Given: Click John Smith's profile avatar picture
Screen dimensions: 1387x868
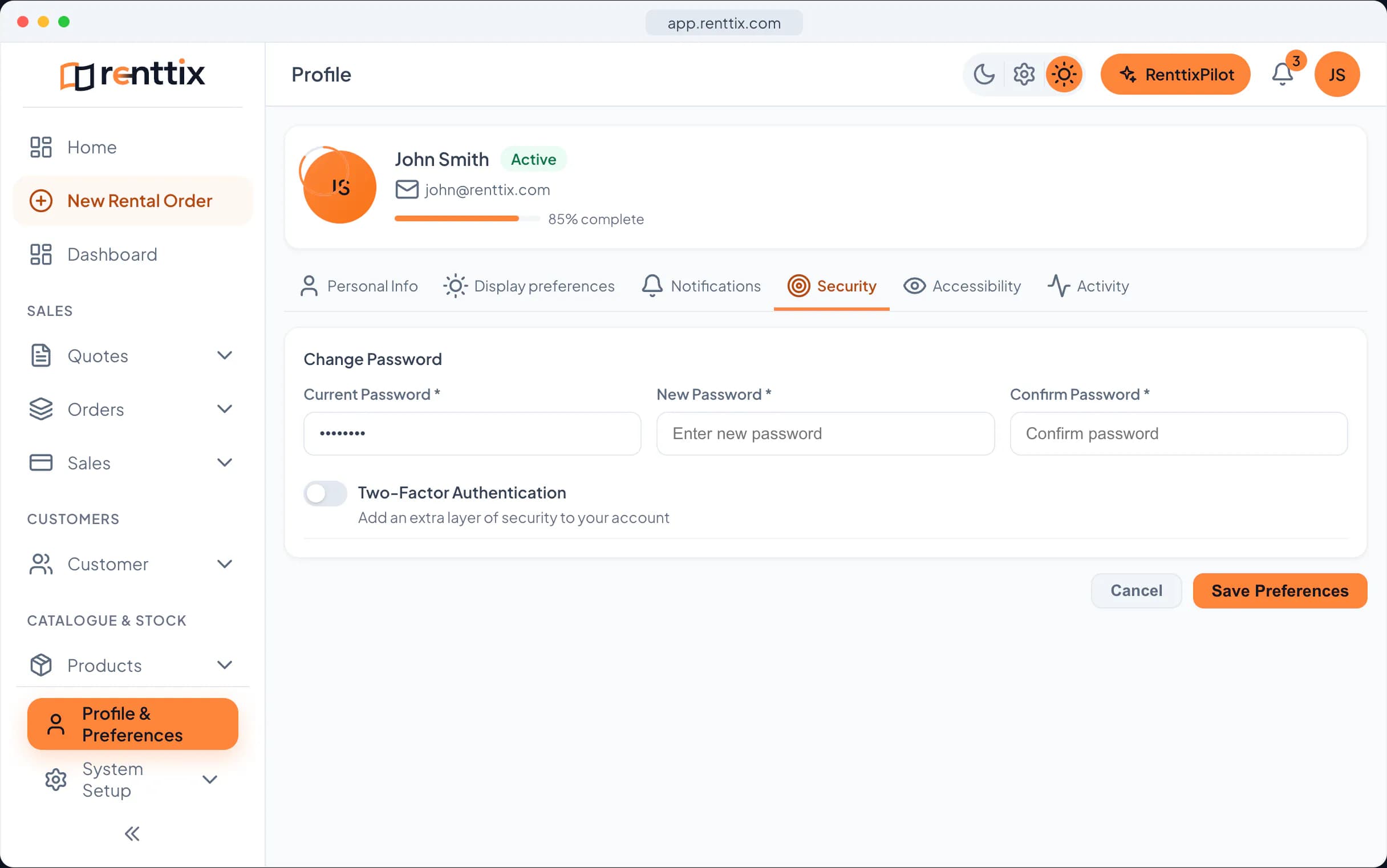Looking at the screenshot, I should tap(339, 186).
